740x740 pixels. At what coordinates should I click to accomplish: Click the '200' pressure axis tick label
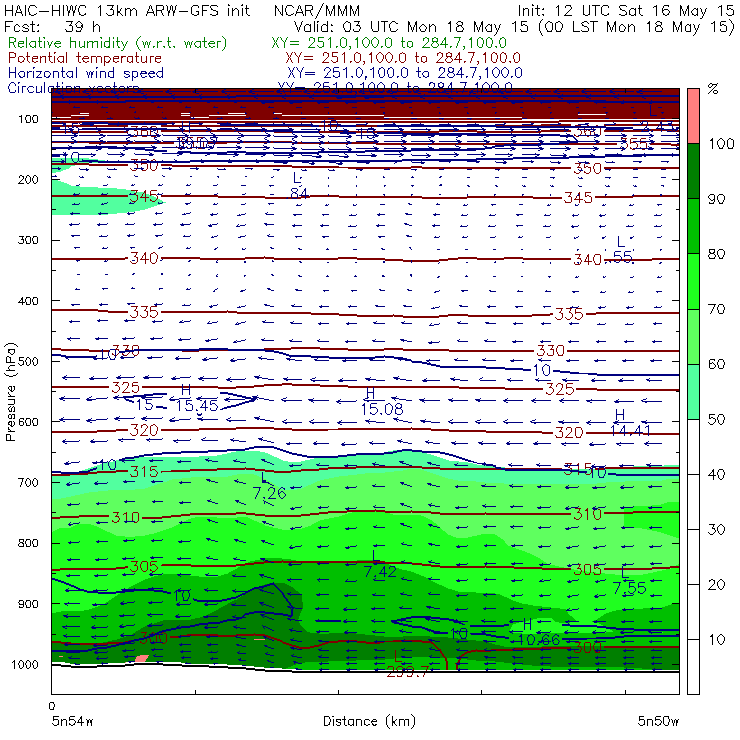[x=28, y=179]
